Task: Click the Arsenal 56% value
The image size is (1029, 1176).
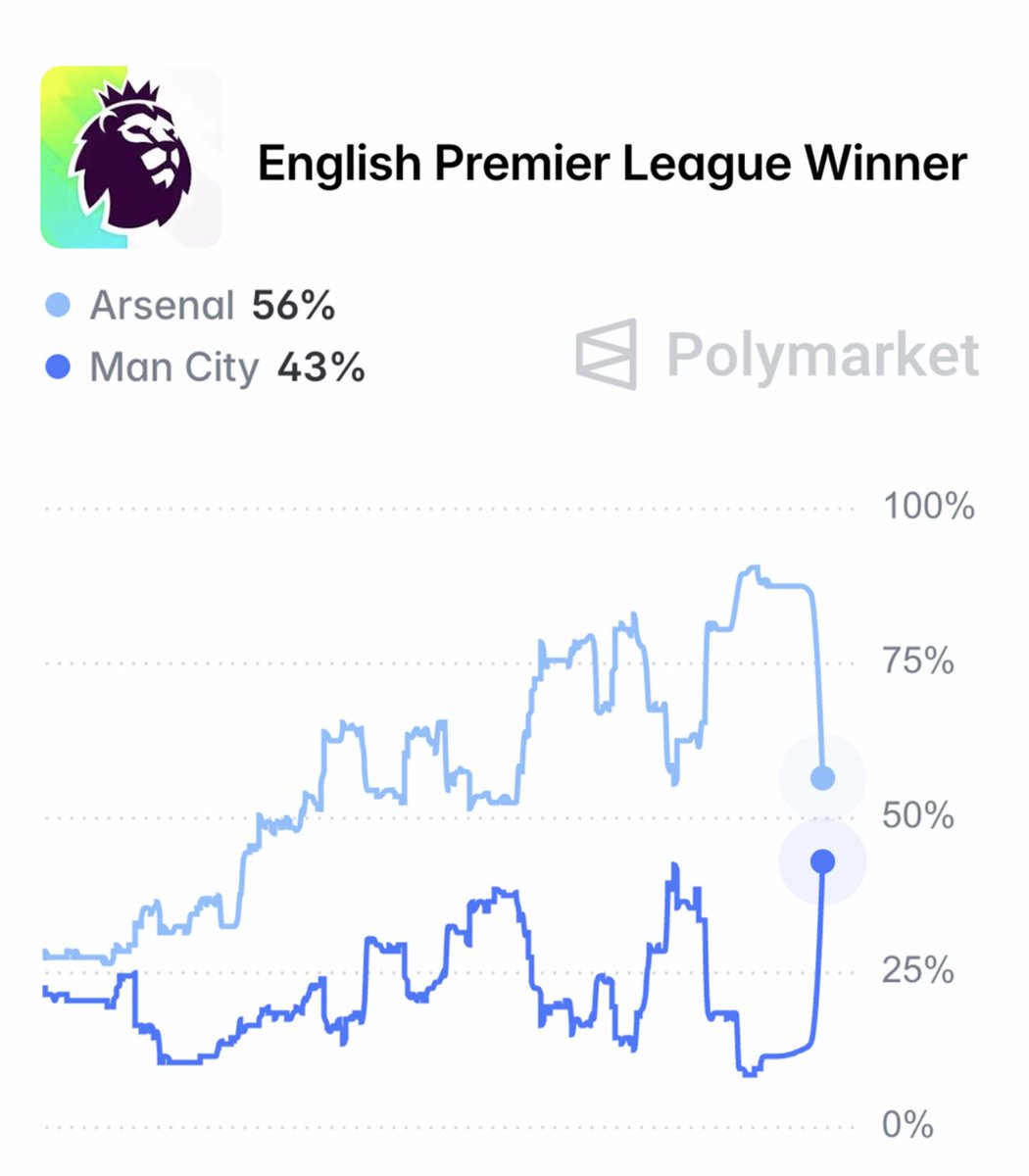Action: click(293, 307)
